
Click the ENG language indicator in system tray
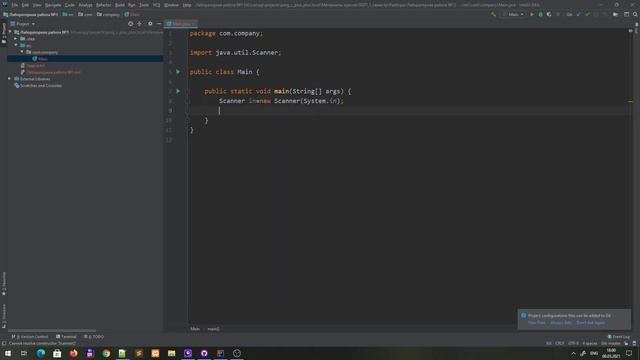click(594, 353)
